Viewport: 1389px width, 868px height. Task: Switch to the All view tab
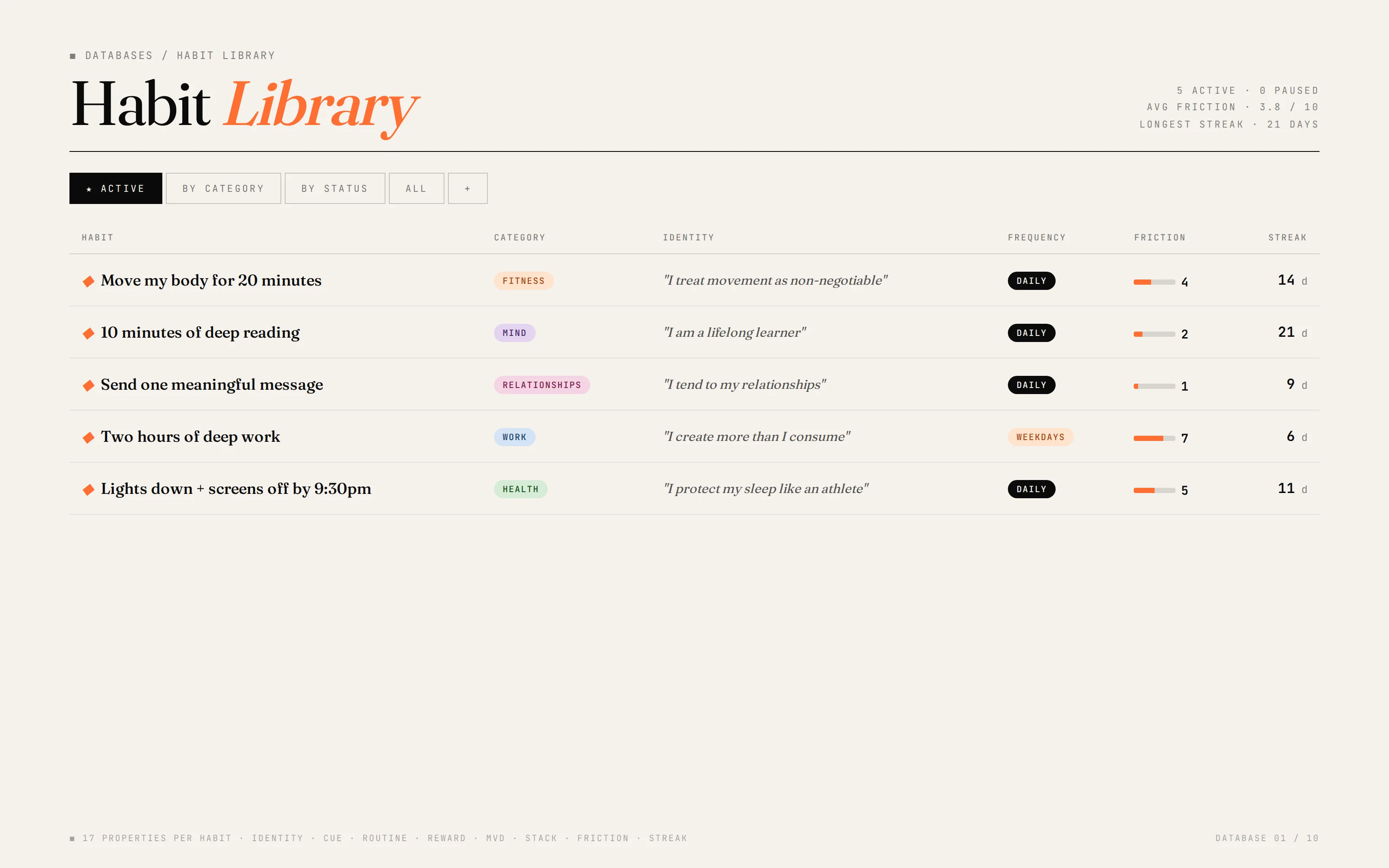(416, 188)
